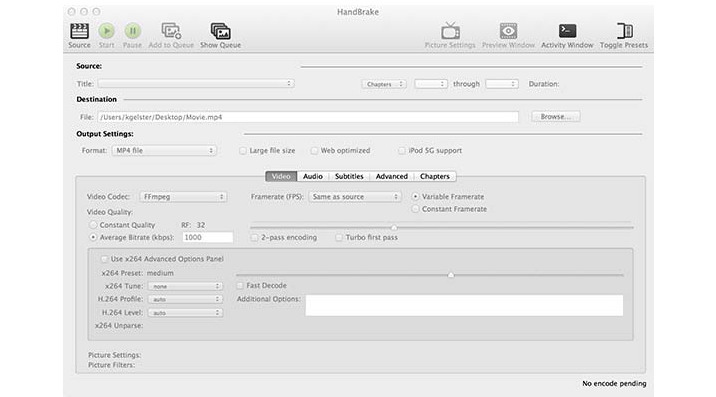716x397 pixels.
Task: Open the Source clapperboard icon
Action: pyautogui.click(x=79, y=31)
